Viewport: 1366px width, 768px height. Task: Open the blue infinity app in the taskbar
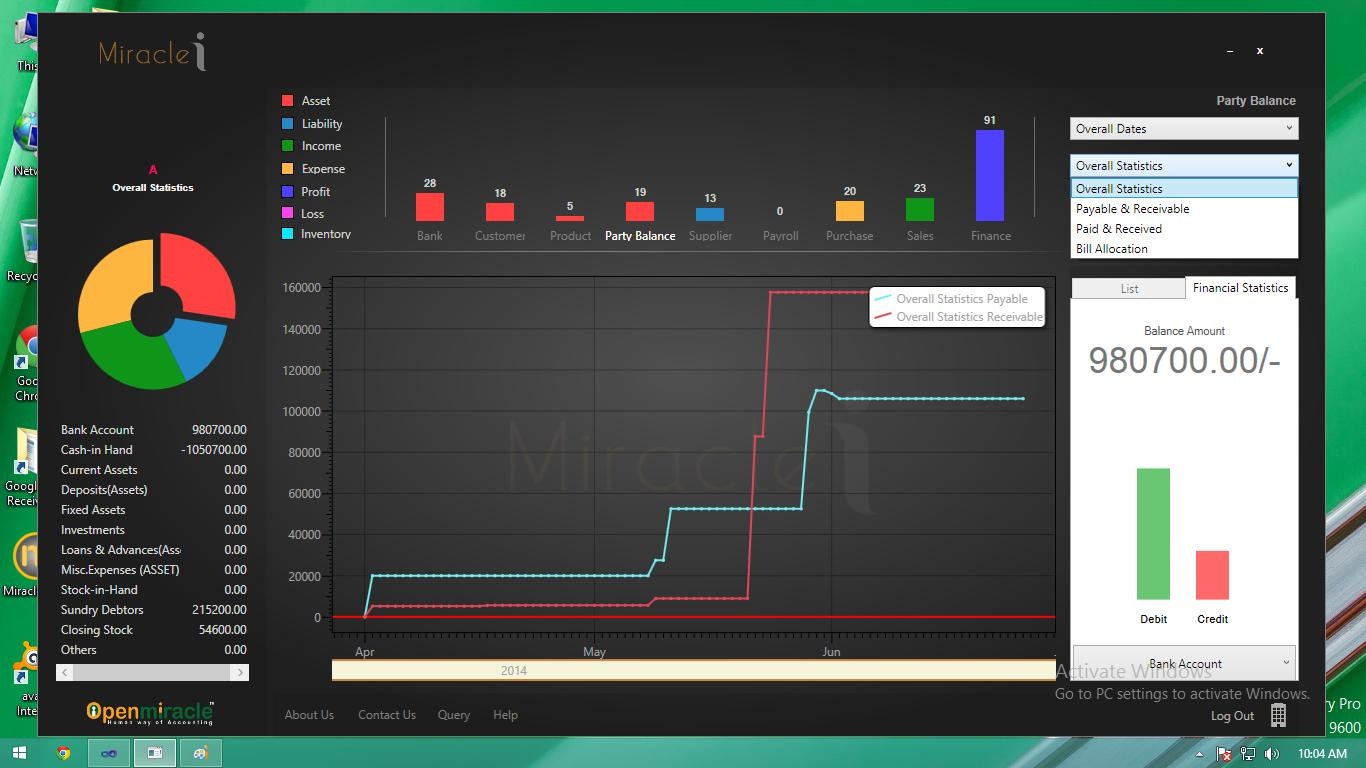tap(109, 753)
